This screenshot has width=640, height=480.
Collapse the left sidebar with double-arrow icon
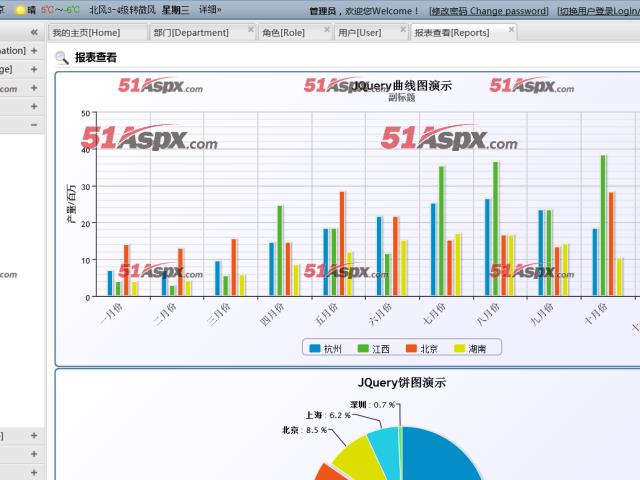tap(34, 32)
